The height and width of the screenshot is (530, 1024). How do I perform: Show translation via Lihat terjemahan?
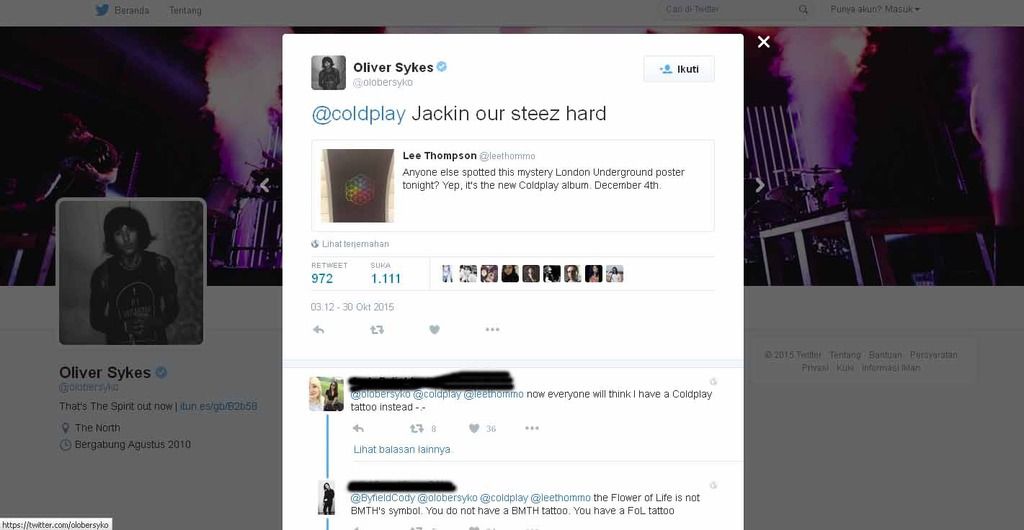351,244
